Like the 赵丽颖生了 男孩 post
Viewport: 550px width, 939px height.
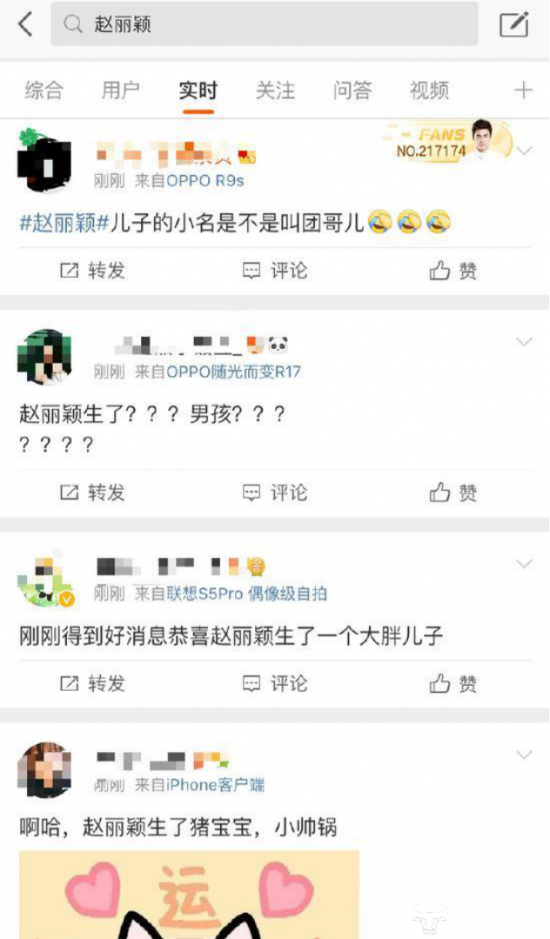453,493
